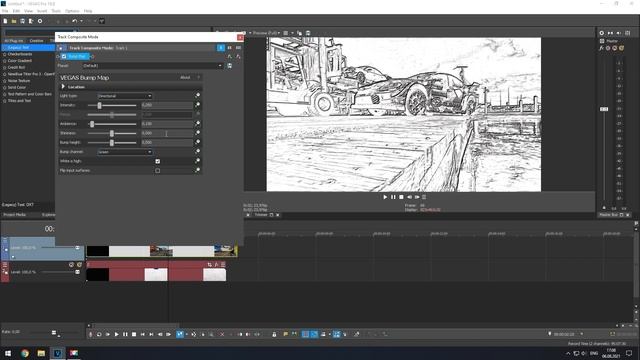
Task: Click the Shininess value field
Action: (167, 133)
